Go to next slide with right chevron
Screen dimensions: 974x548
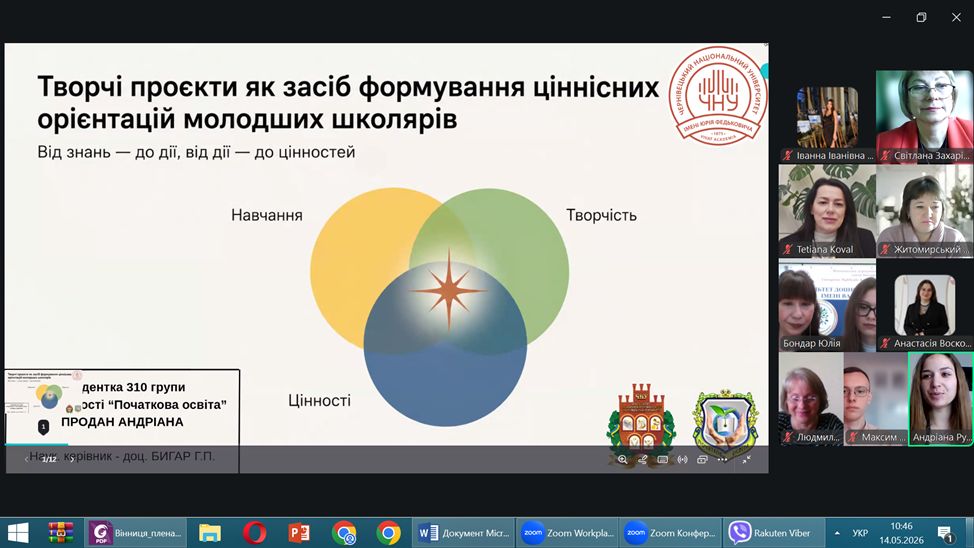pos(72,459)
